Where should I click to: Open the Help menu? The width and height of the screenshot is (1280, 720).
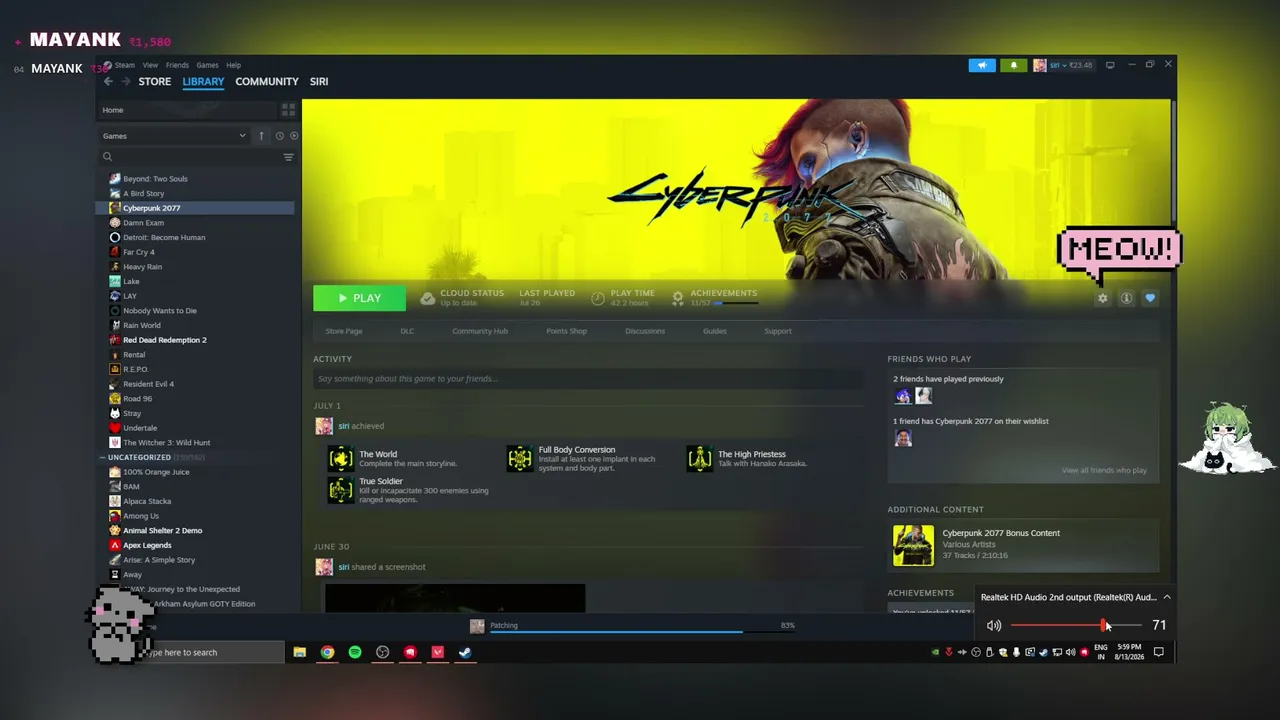pyautogui.click(x=233, y=65)
